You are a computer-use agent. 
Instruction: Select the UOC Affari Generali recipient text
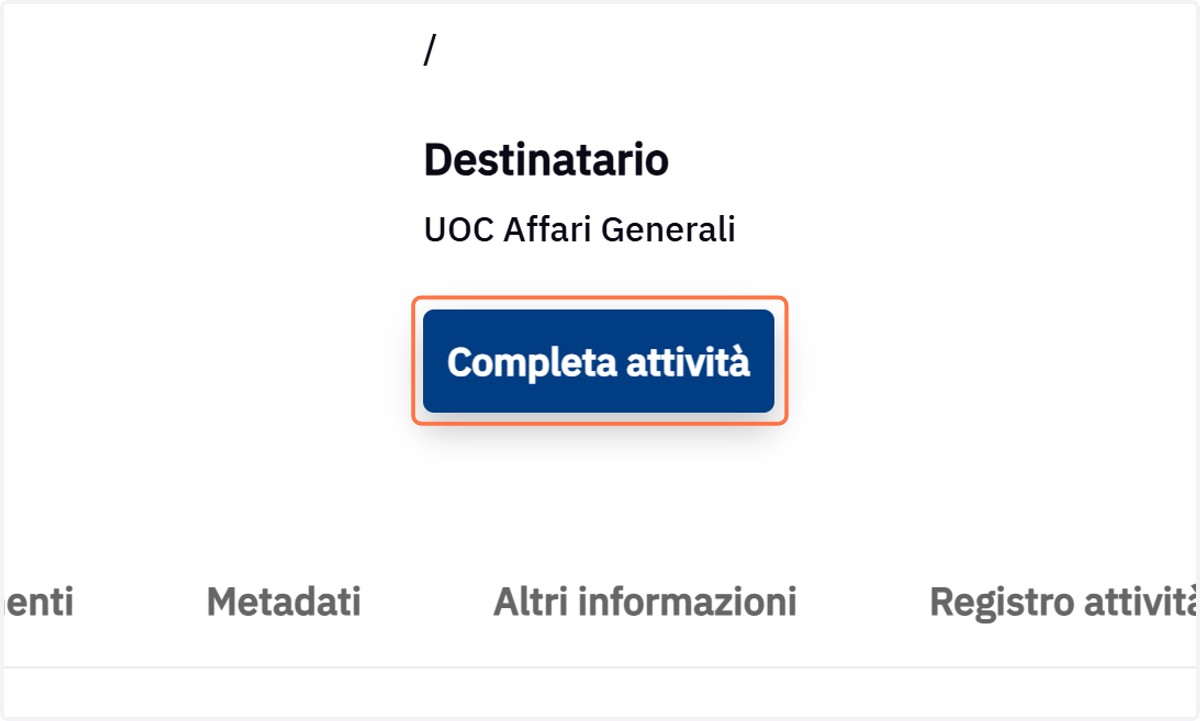coord(580,230)
